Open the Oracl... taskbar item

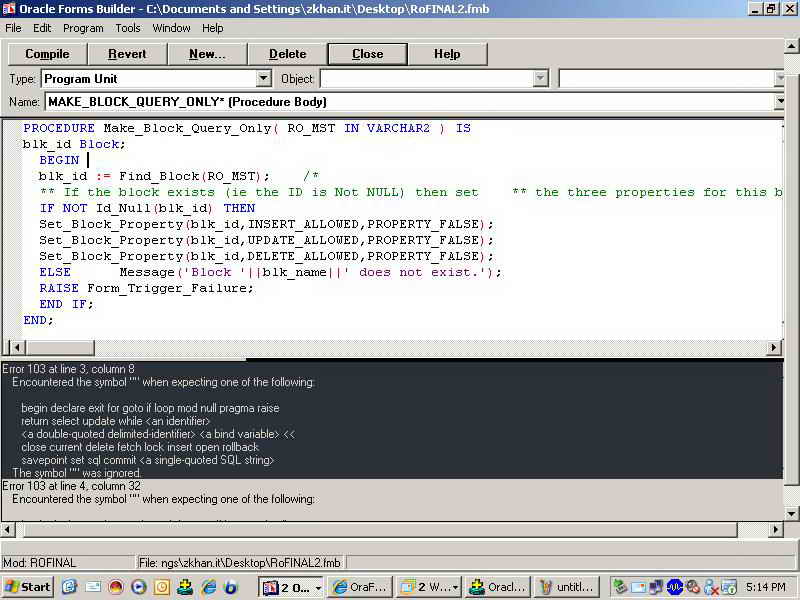point(497,587)
